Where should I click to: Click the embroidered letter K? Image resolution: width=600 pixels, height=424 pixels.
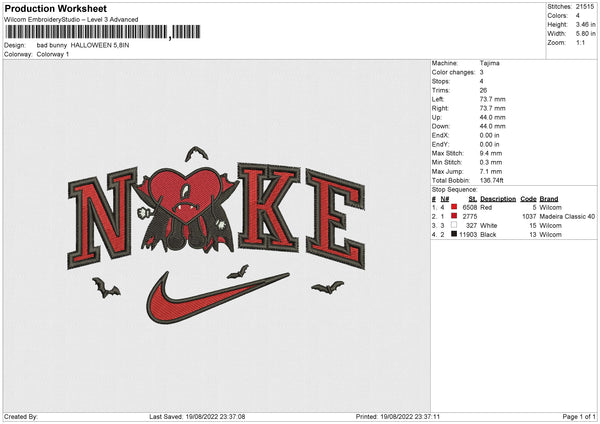point(269,208)
